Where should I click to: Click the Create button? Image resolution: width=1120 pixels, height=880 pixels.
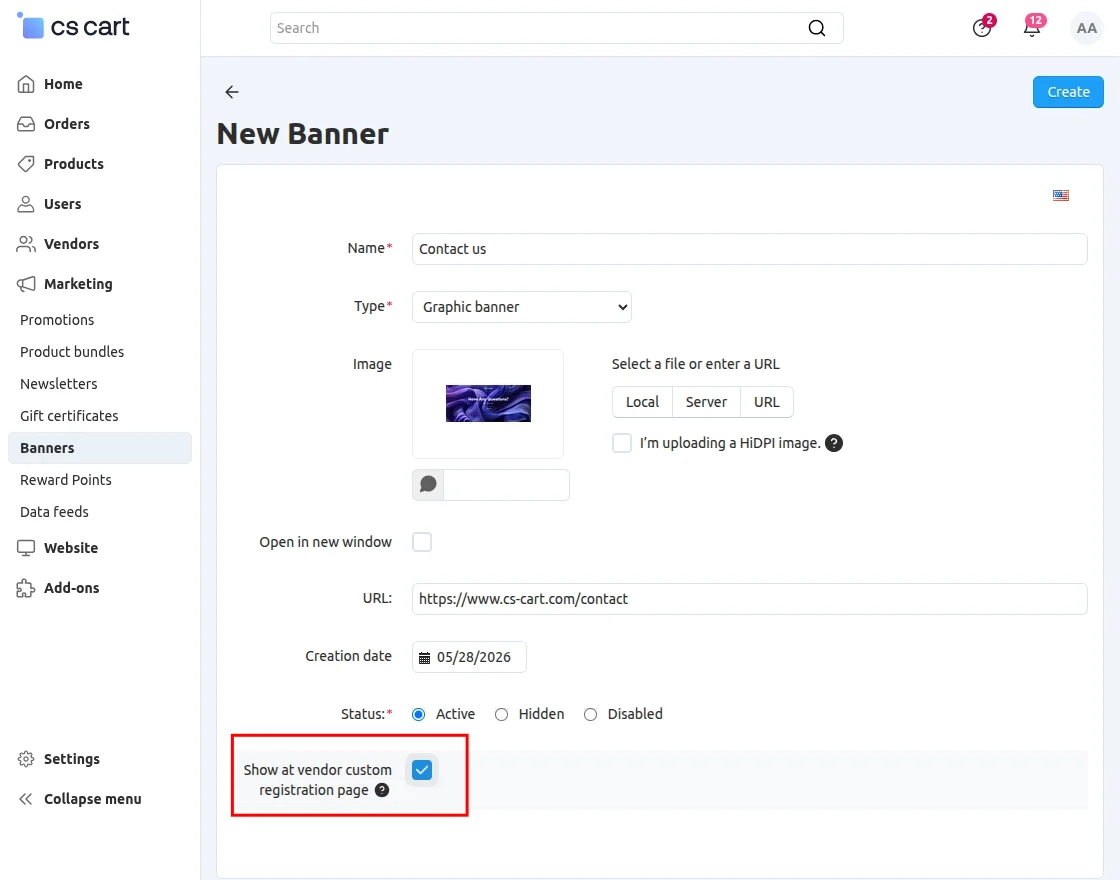click(x=1068, y=92)
